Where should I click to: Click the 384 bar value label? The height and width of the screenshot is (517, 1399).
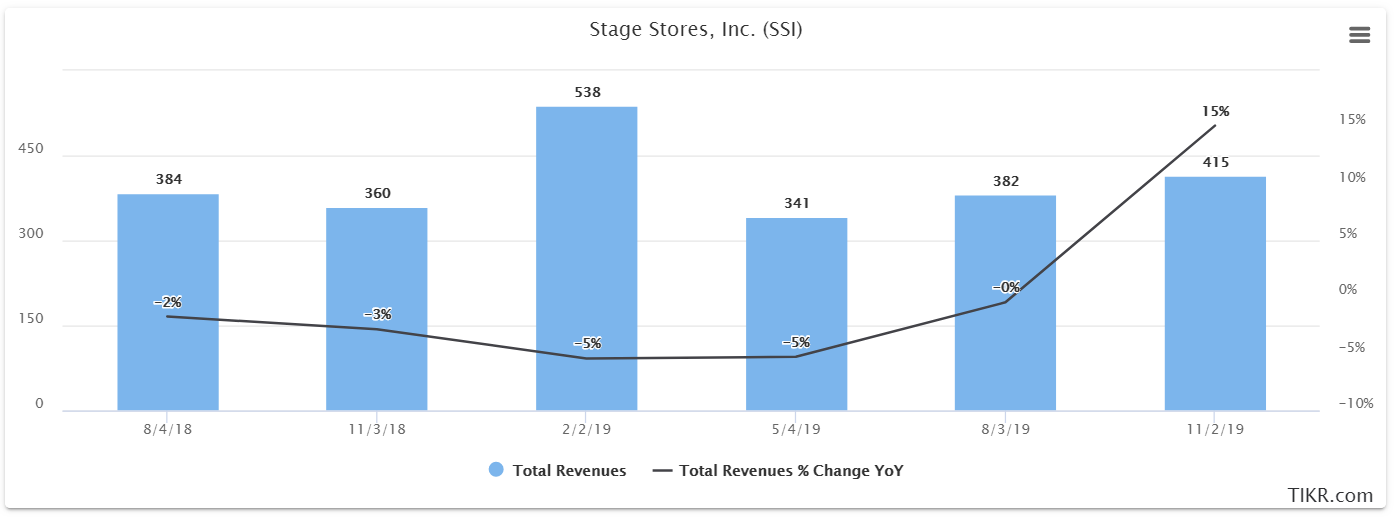tap(168, 179)
